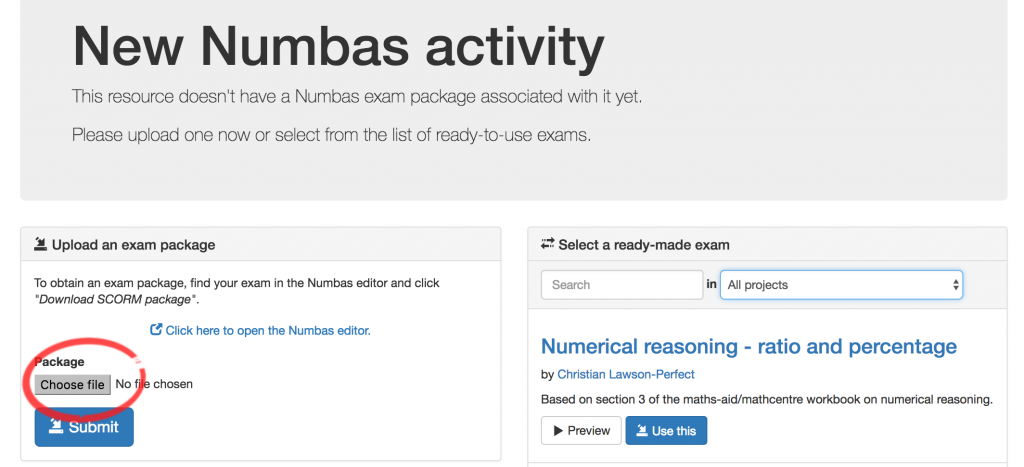This screenshot has height=467, width=1024.
Task: Click the up-down arrows of the 'All projects' selector
Action: (x=955, y=285)
